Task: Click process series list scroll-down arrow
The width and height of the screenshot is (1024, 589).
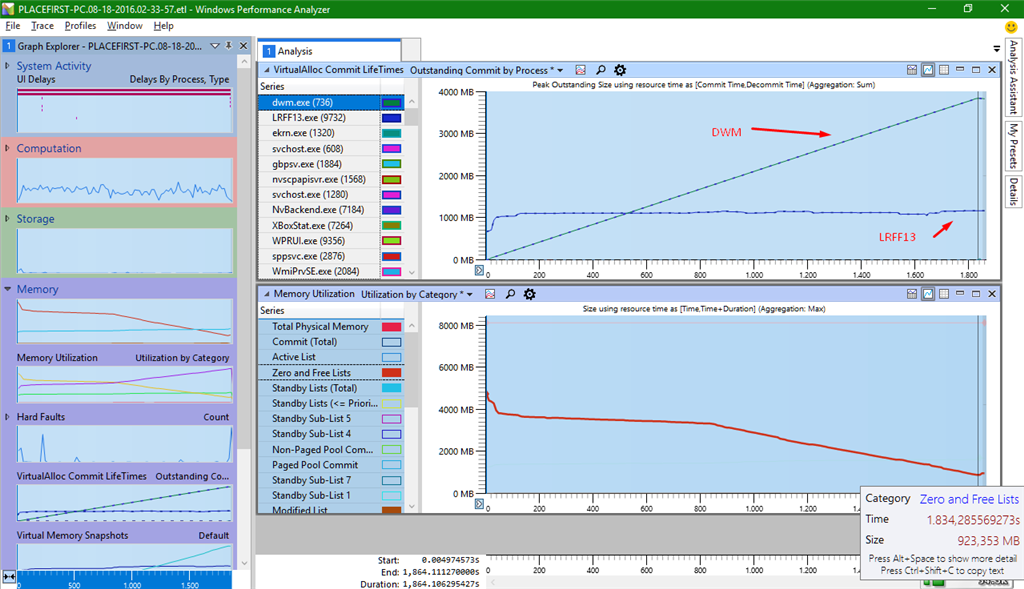Action: 411,272
